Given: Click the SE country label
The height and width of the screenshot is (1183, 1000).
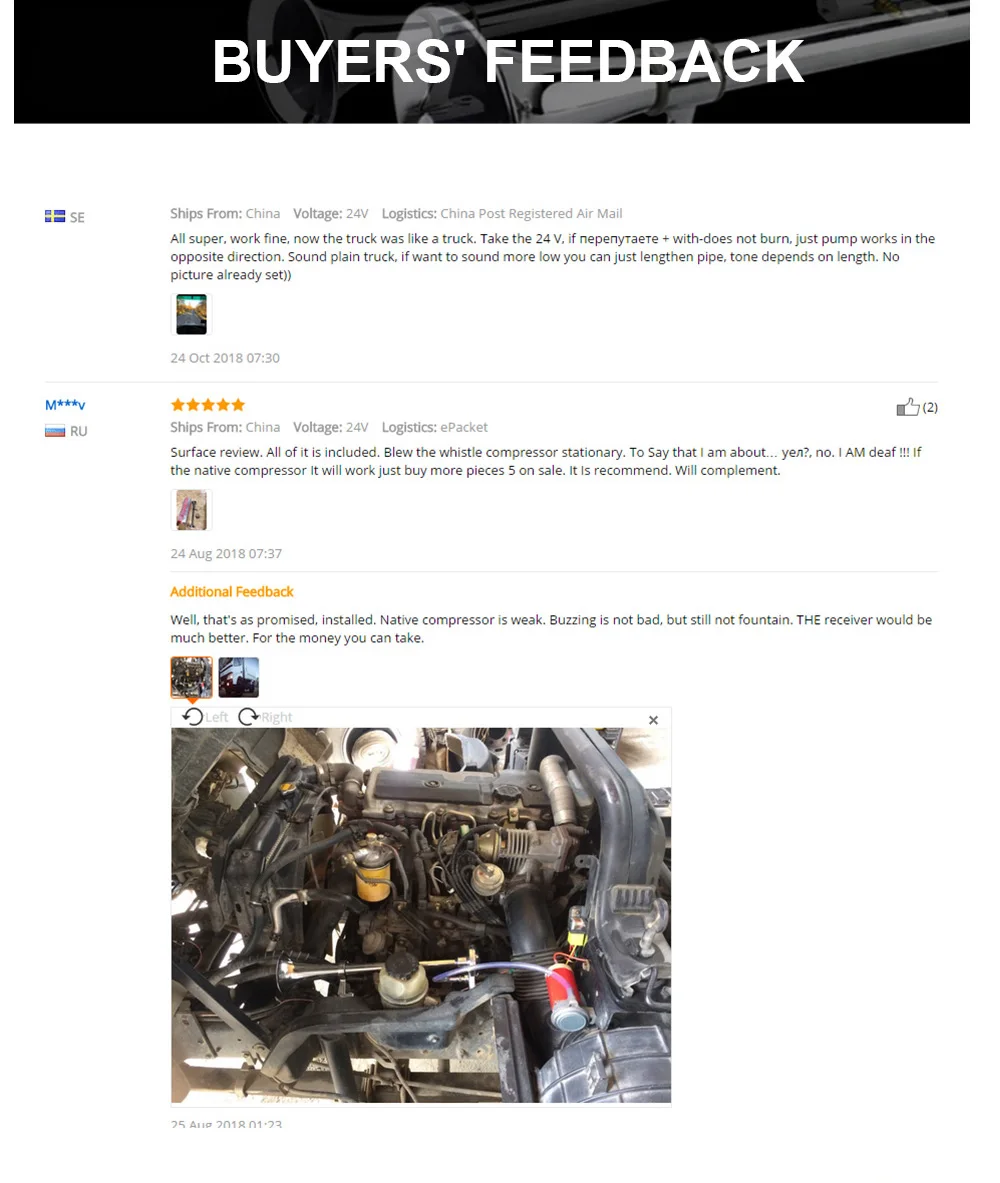Looking at the screenshot, I should point(77,217).
